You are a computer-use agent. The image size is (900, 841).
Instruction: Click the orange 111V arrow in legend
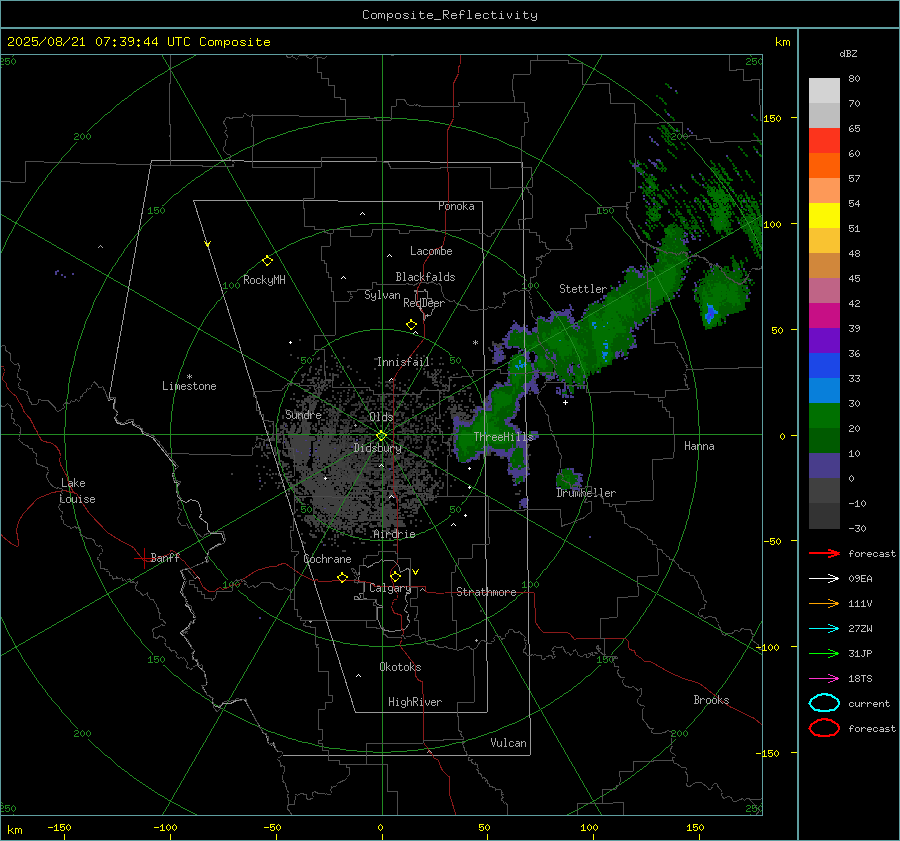[x=824, y=603]
